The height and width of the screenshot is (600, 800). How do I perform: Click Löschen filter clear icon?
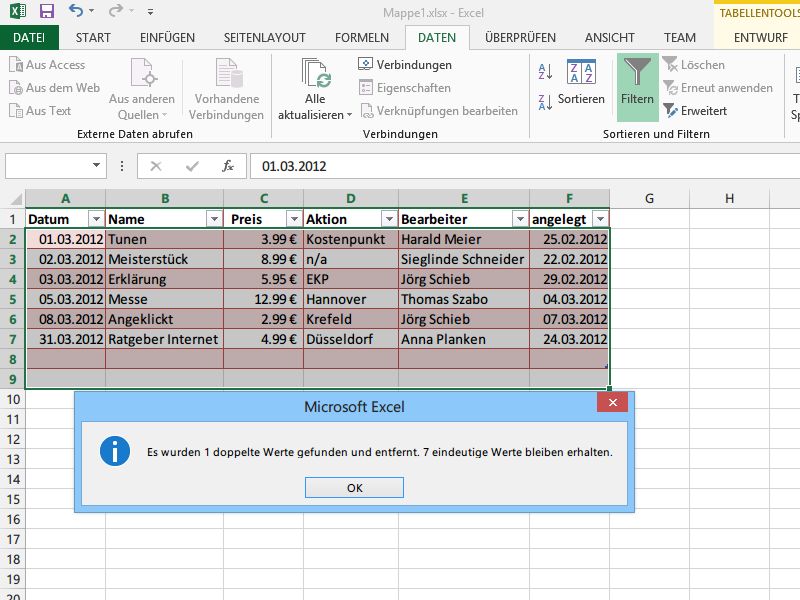pos(670,64)
